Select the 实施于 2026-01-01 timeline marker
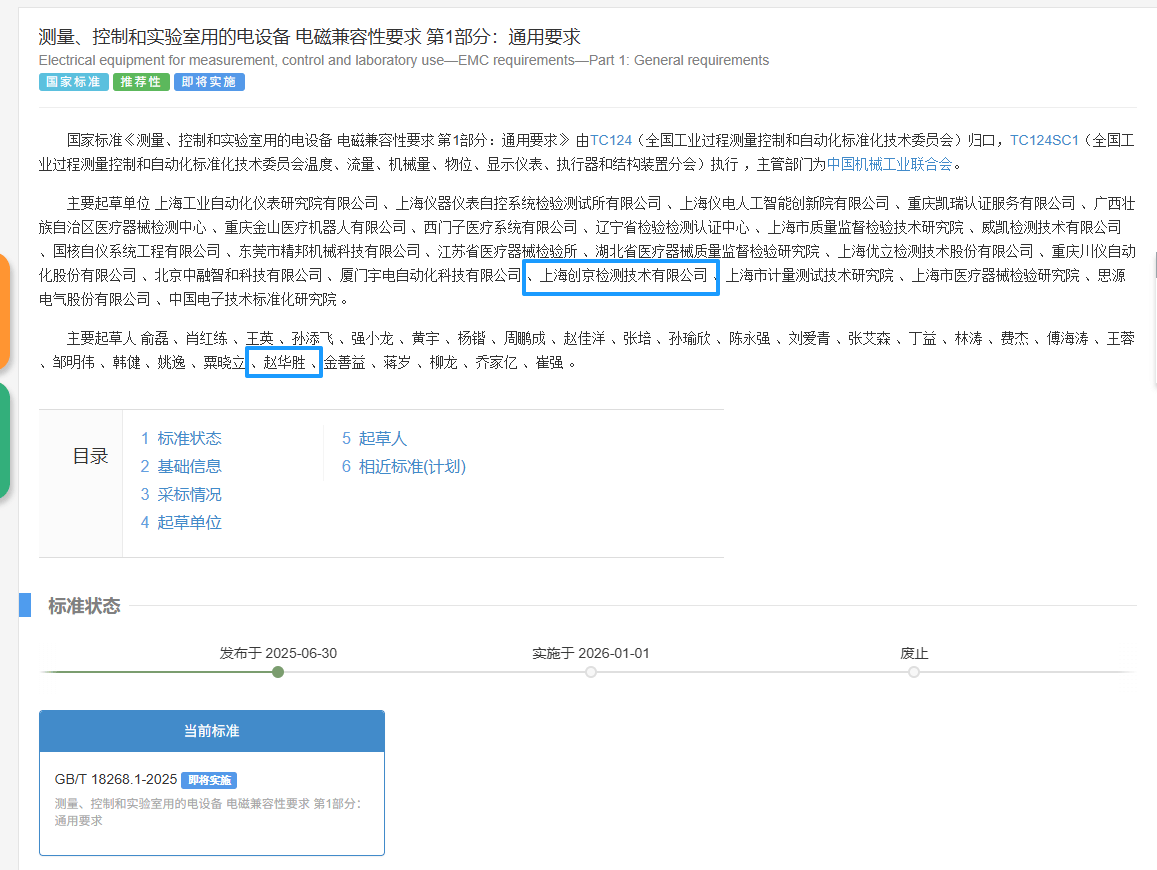 tap(591, 672)
